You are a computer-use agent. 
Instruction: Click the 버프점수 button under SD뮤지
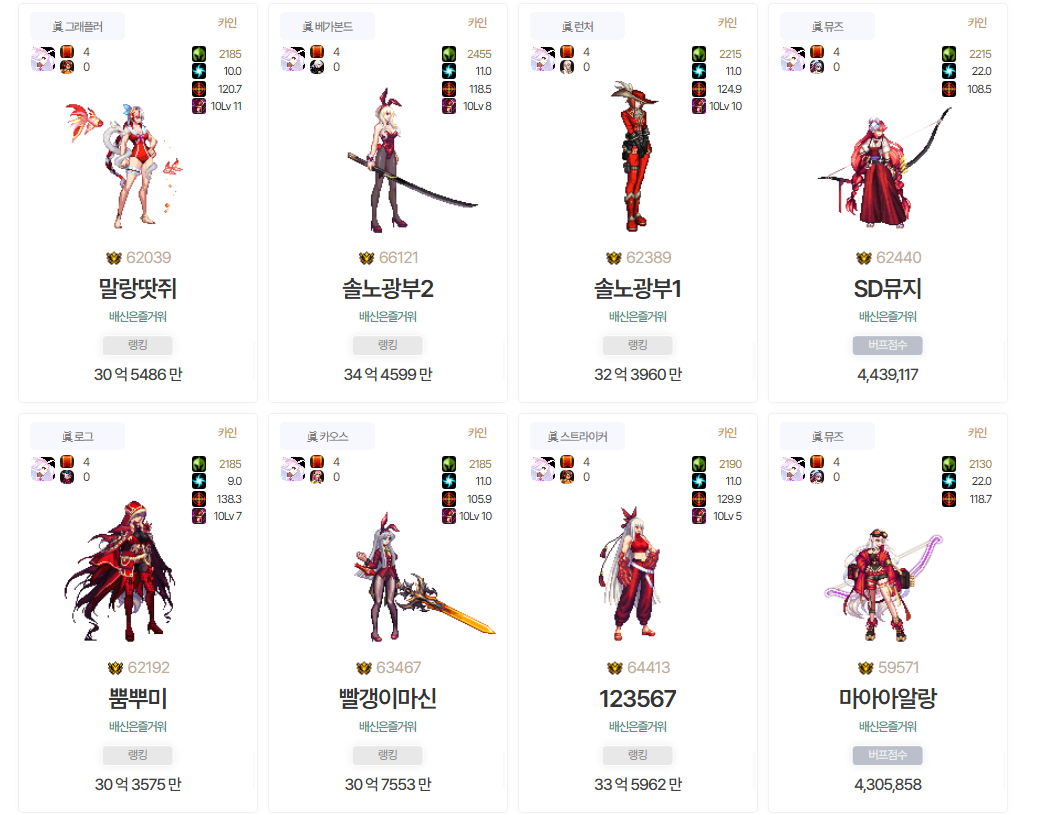click(x=888, y=345)
